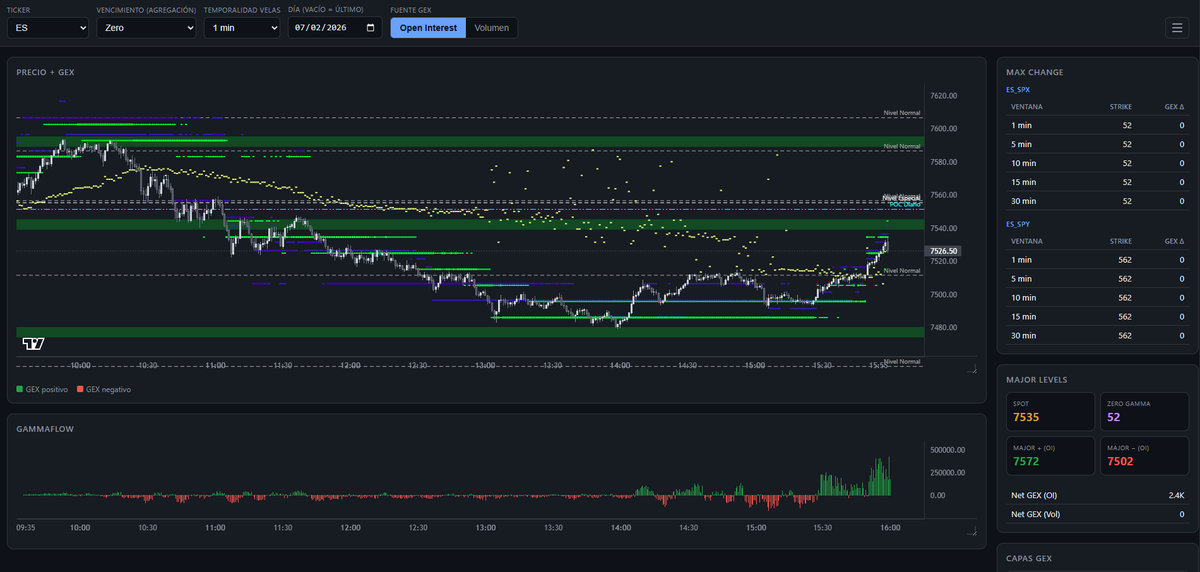Image resolution: width=1200 pixels, height=572 pixels.
Task: Click the GEX Δ column header under ES_SPY
Action: (1174, 241)
